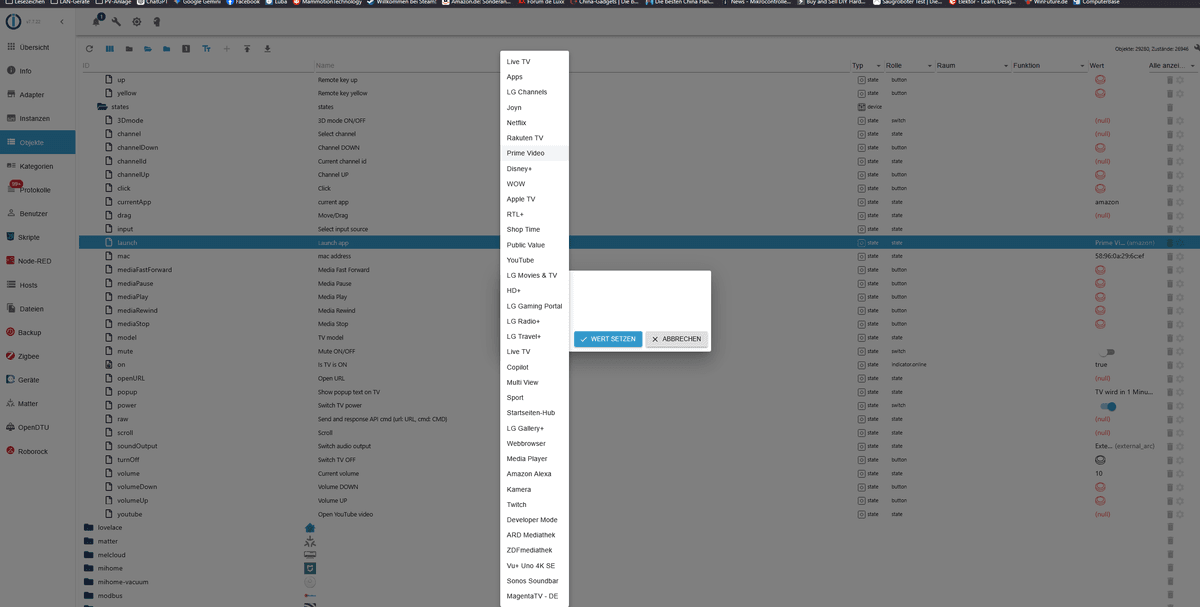Refresh the objects list
The height and width of the screenshot is (607, 1200).
(89, 48)
